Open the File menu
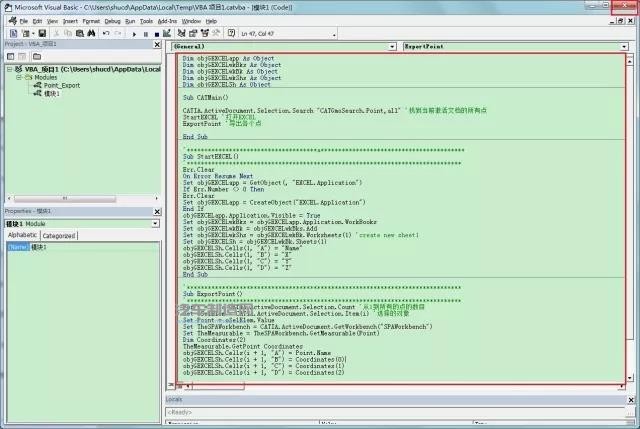This screenshot has width=640, height=429. (x=24, y=21)
